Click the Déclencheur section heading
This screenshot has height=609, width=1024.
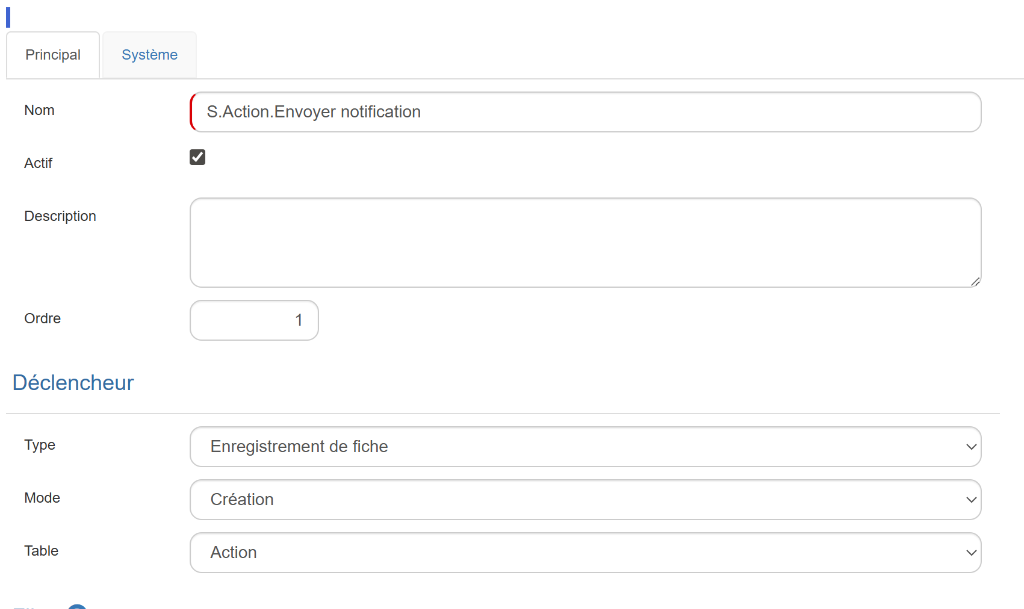73,383
